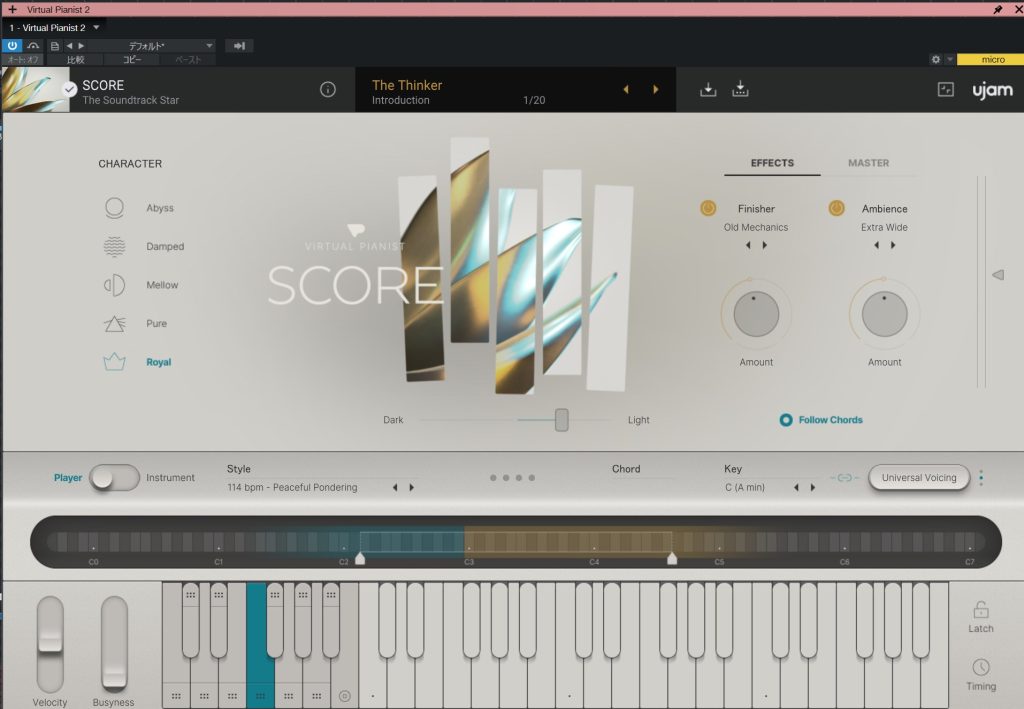Go to next preset after The Thinker
The image size is (1024, 709).
tap(656, 90)
